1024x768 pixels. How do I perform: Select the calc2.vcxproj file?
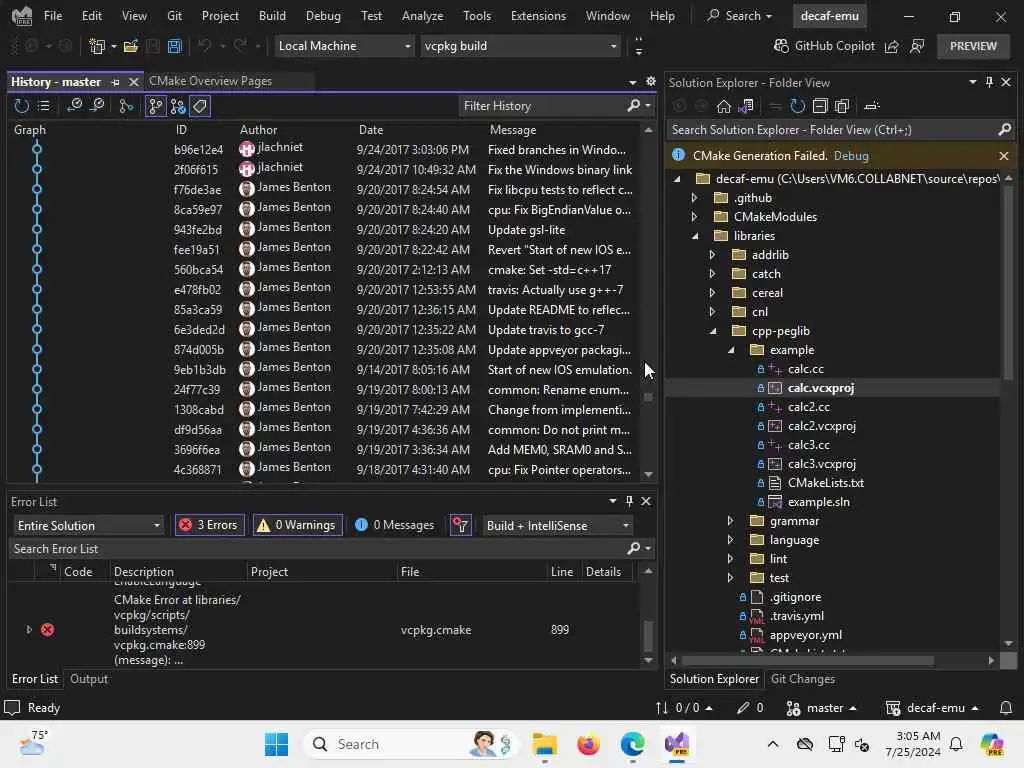(821, 426)
